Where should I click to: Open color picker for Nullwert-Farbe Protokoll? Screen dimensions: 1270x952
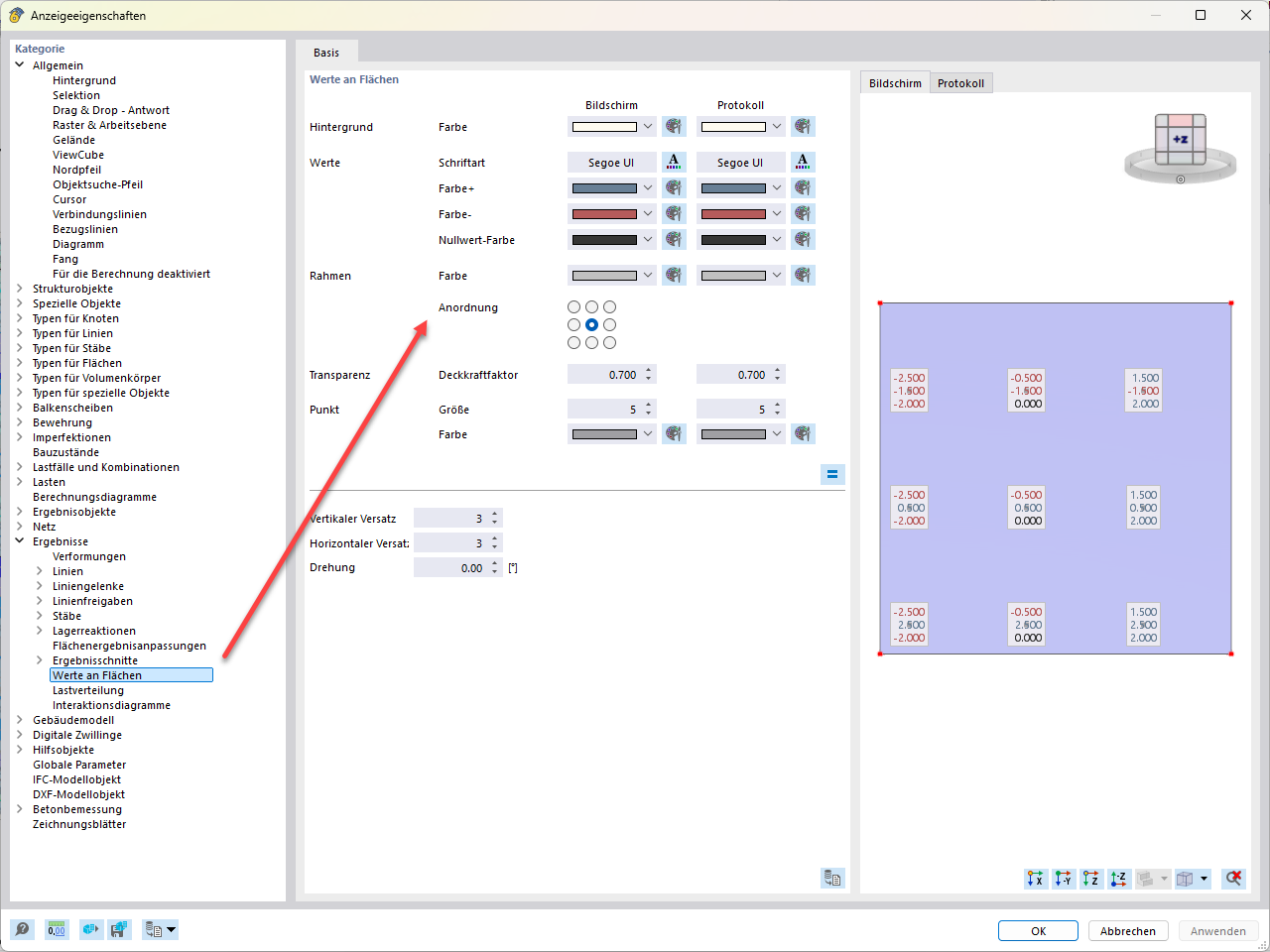[x=803, y=239]
